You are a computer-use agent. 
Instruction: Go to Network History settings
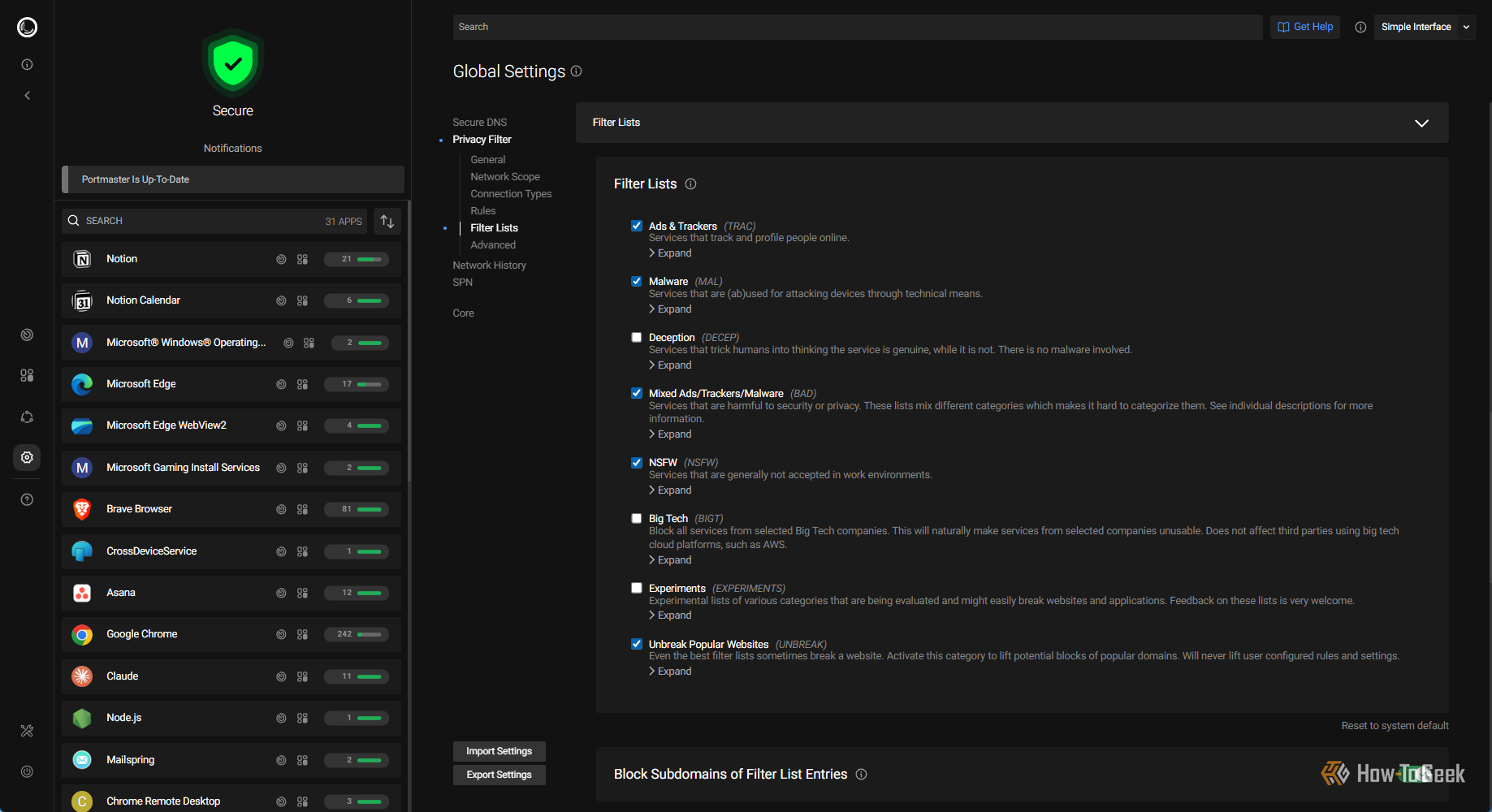click(490, 265)
